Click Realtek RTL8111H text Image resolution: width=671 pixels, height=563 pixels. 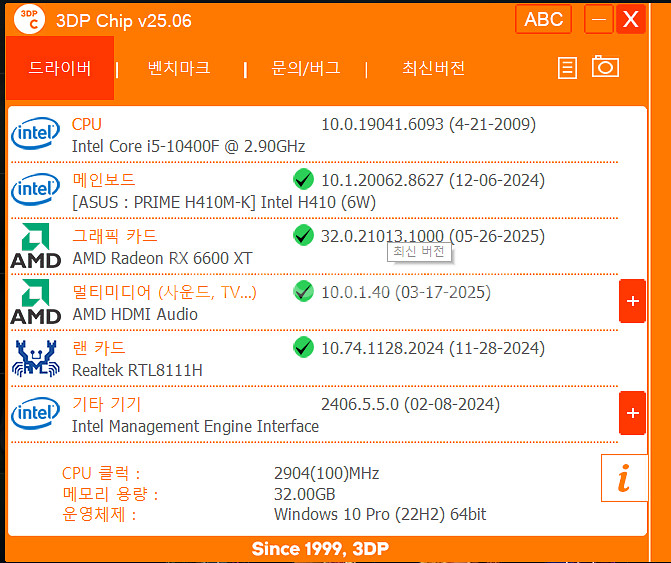click(137, 370)
